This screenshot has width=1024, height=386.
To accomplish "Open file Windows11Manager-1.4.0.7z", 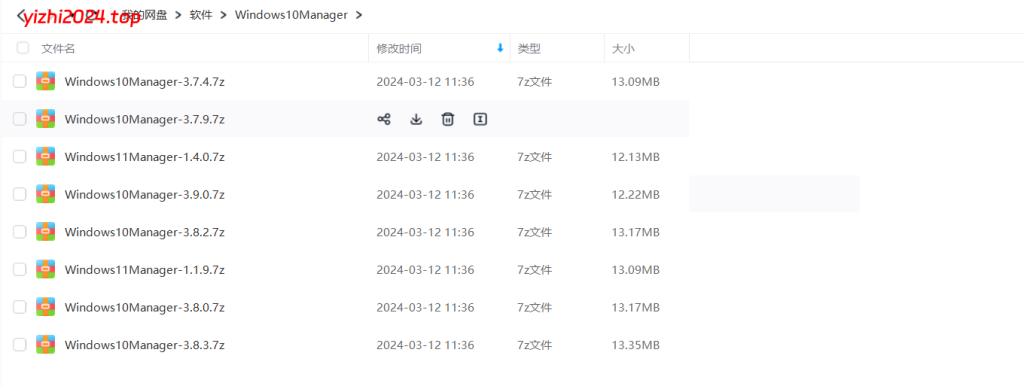I will tap(144, 157).
